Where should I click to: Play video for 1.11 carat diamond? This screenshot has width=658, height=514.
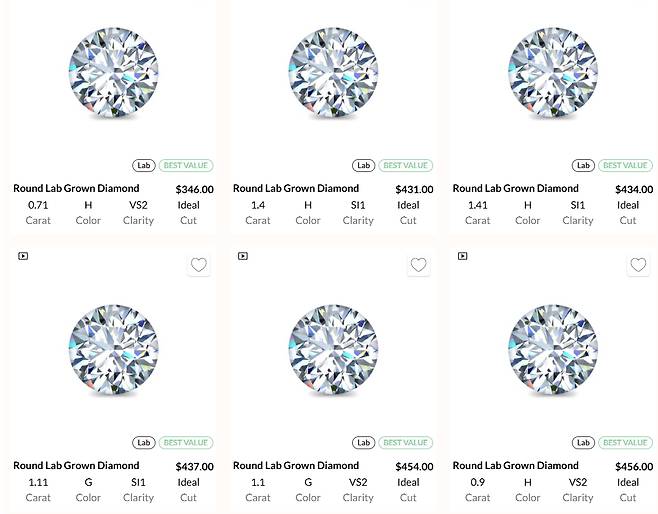click(x=23, y=256)
